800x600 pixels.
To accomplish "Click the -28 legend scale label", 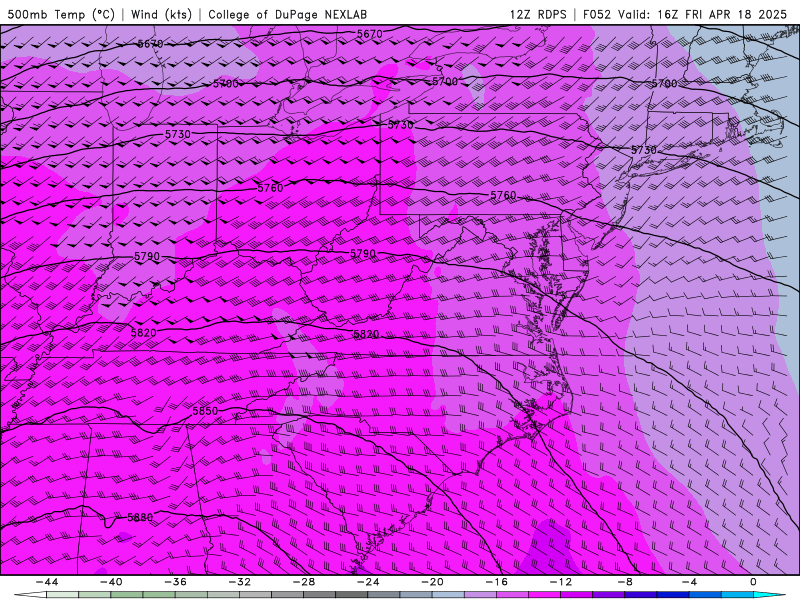I will tap(304, 582).
